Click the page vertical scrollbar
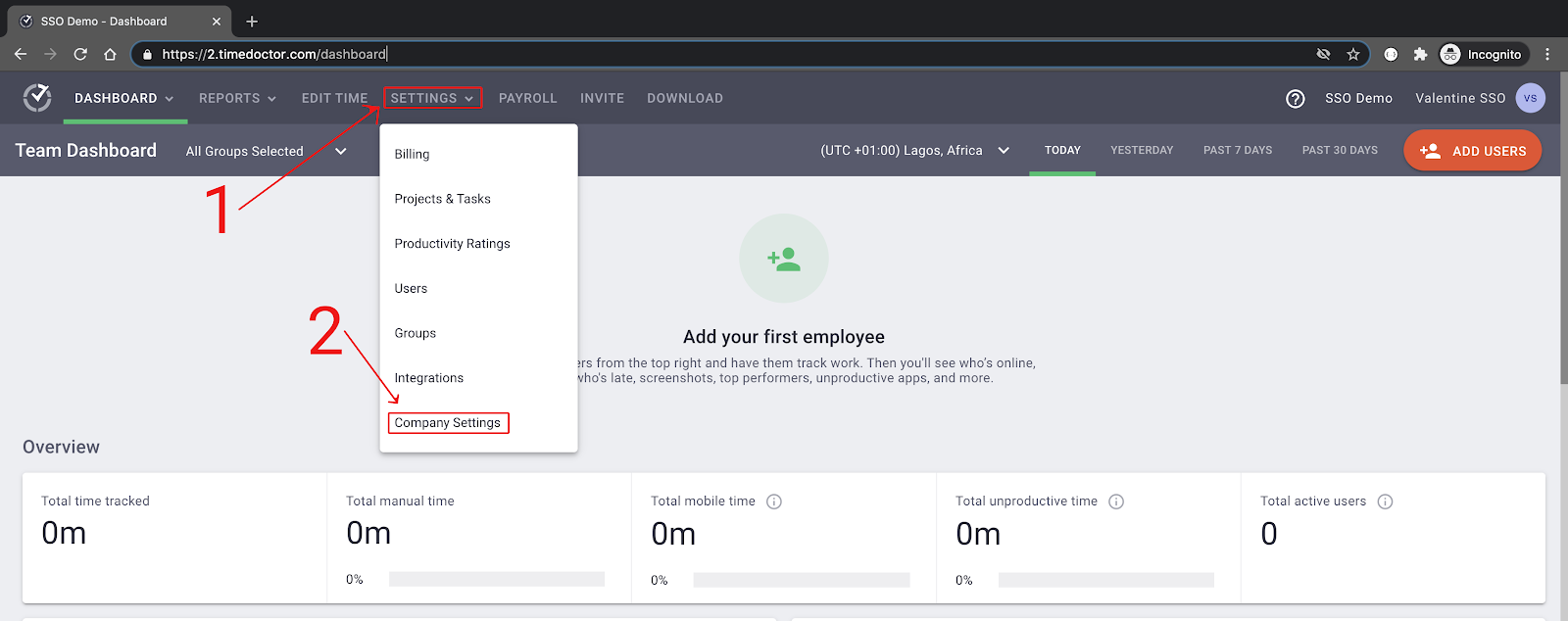Image resolution: width=1568 pixels, height=621 pixels. [1563, 228]
